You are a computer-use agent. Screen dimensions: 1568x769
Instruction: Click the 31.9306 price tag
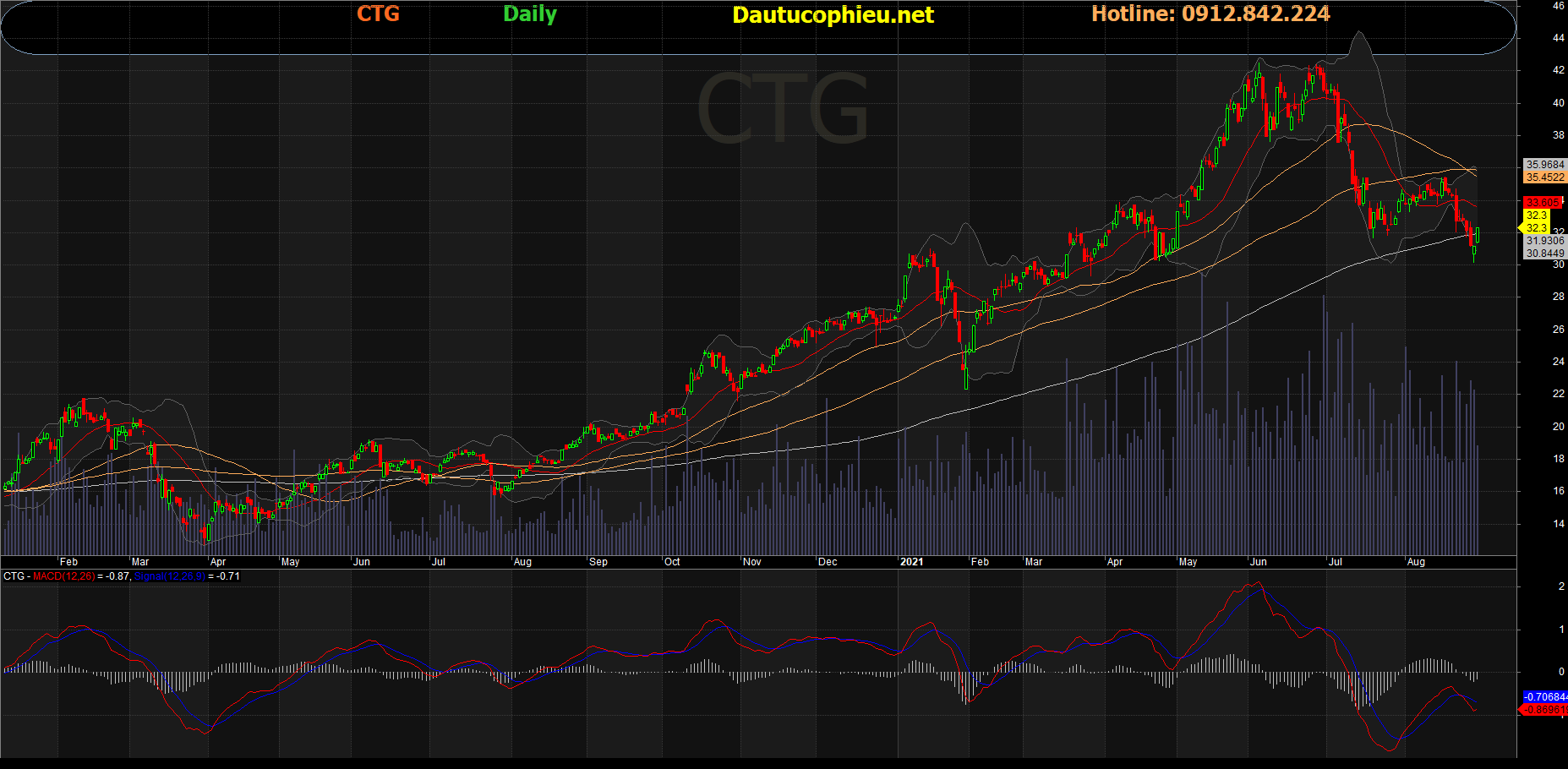pos(1544,241)
